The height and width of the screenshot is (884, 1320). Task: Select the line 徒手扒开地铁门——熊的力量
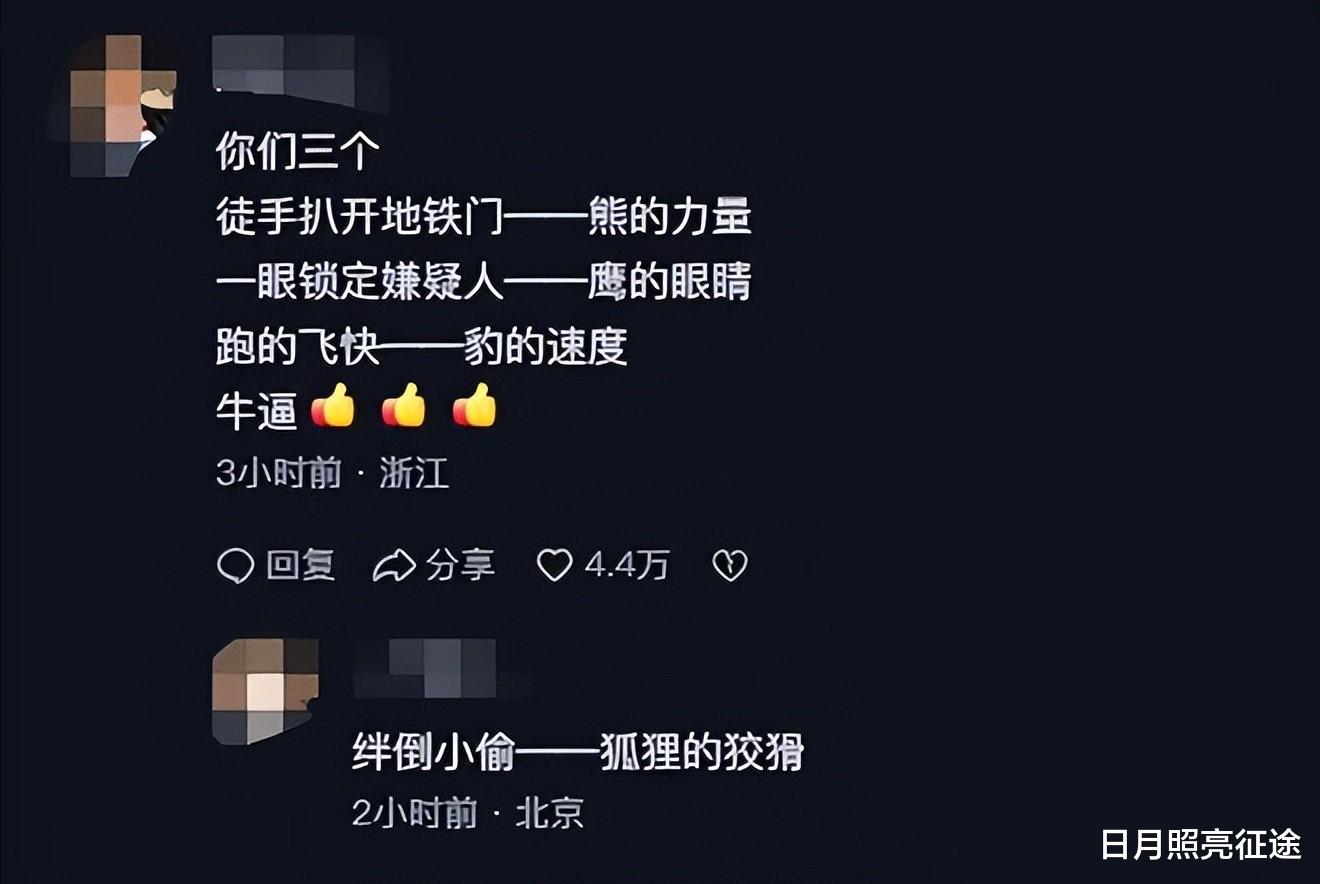click(484, 218)
